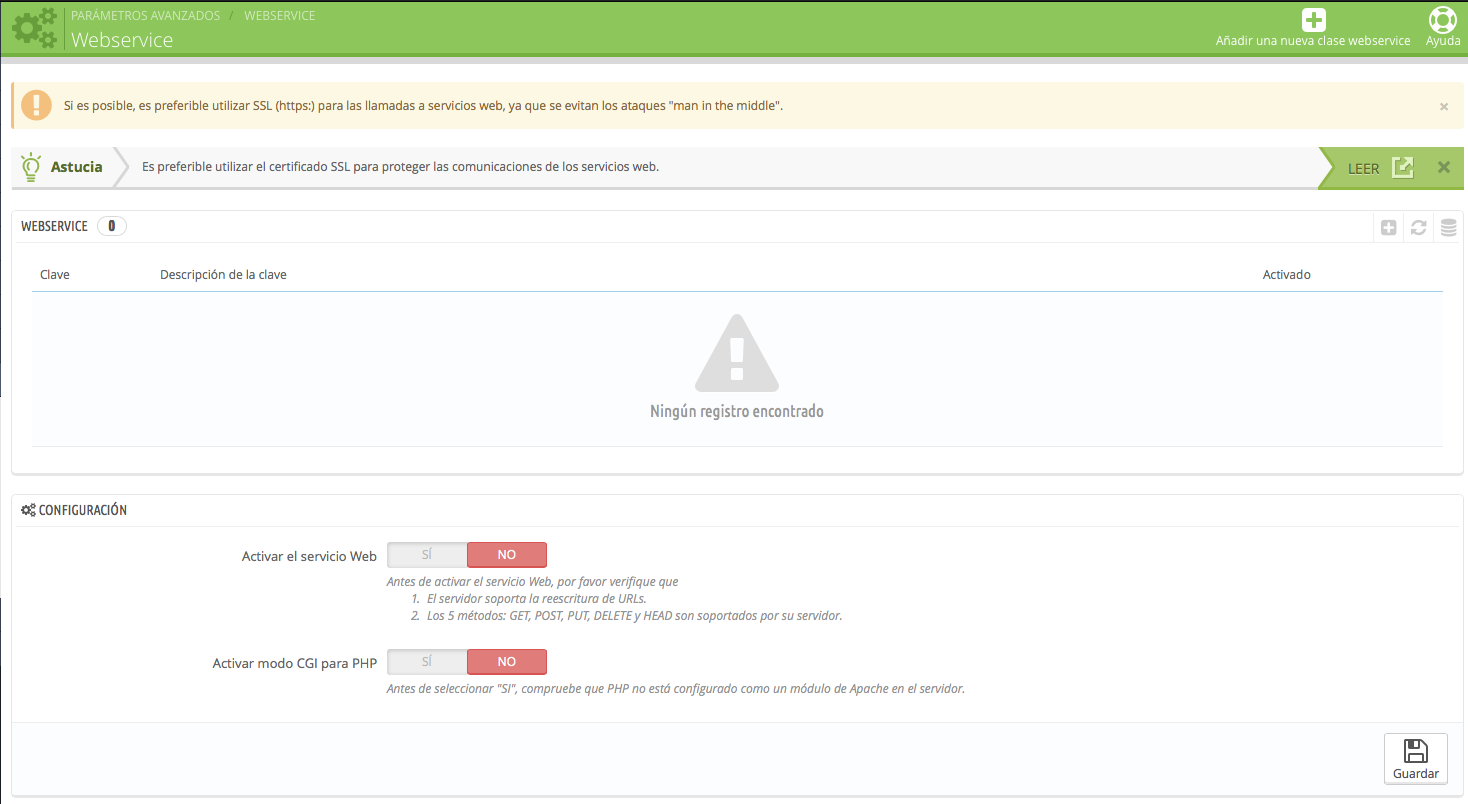Click the warning icon in SSL alert
Screen dimensions: 1468x804
(36, 105)
